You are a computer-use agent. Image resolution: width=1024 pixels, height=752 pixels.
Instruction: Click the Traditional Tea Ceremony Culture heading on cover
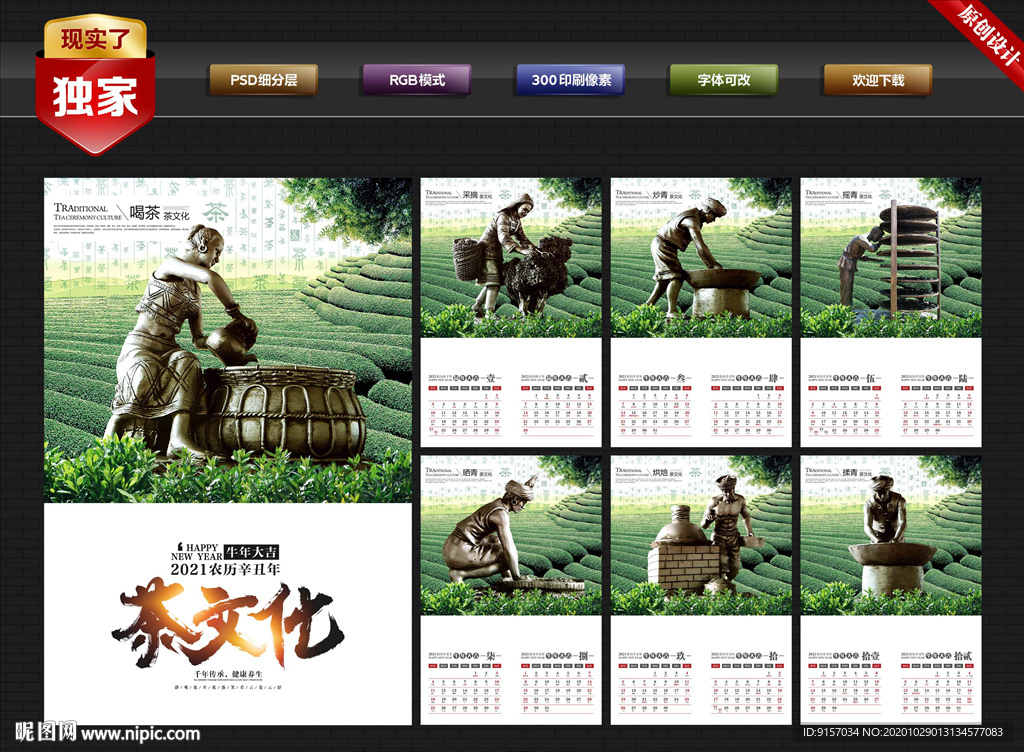pyautogui.click(x=88, y=212)
